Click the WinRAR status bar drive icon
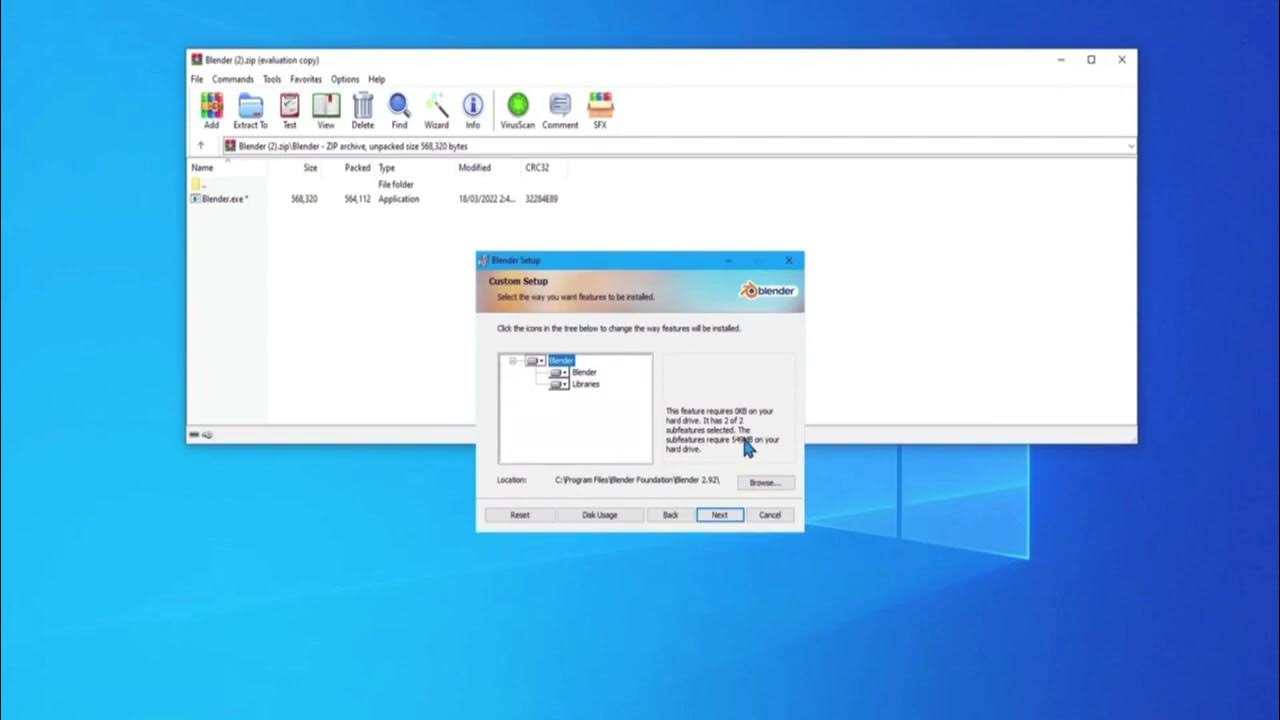This screenshot has width=1280, height=720. coord(195,435)
